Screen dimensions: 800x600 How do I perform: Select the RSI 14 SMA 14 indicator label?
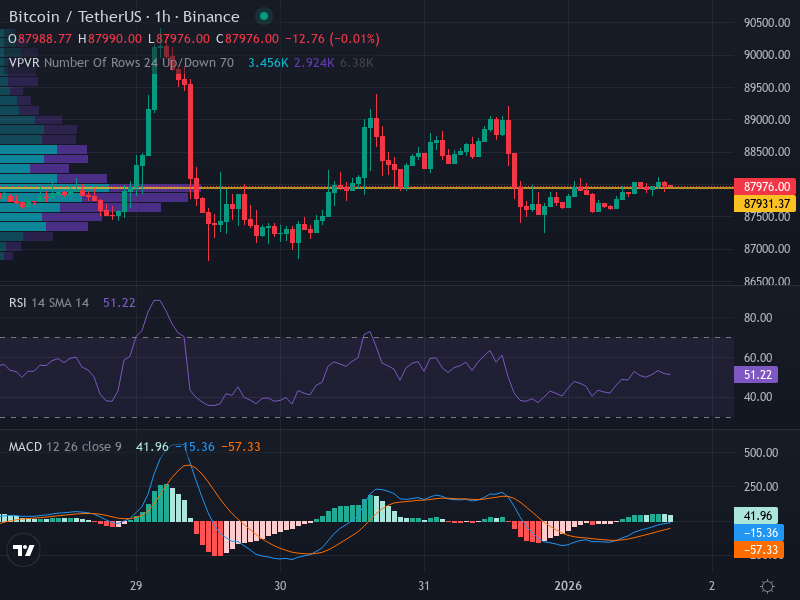(49, 303)
